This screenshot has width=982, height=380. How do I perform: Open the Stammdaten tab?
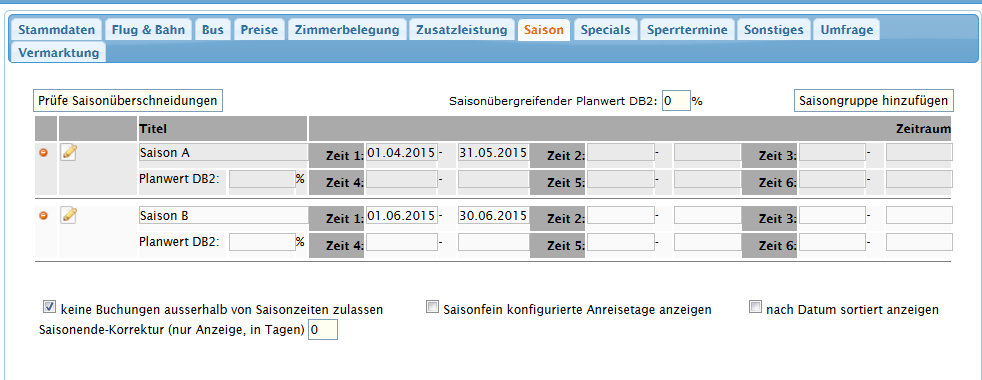pyautogui.click(x=56, y=29)
